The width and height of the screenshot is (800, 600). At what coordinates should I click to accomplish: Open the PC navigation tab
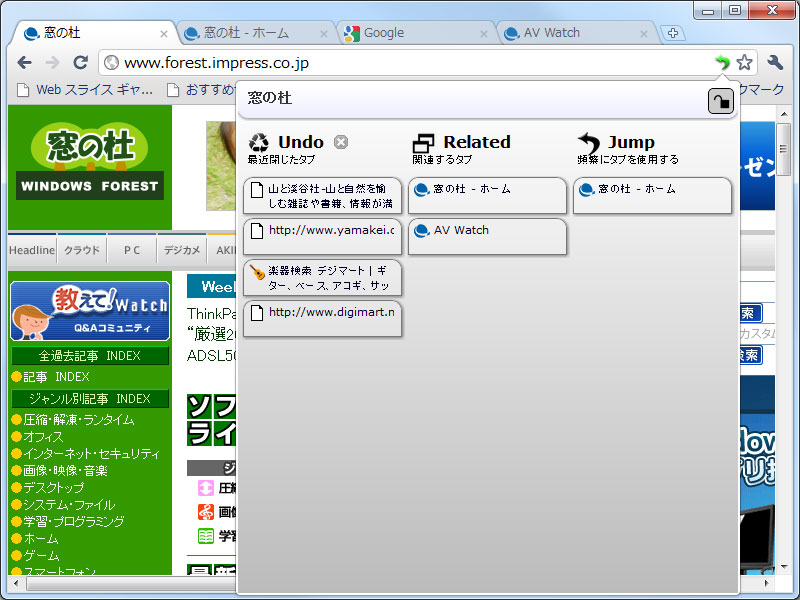pyautogui.click(x=132, y=250)
